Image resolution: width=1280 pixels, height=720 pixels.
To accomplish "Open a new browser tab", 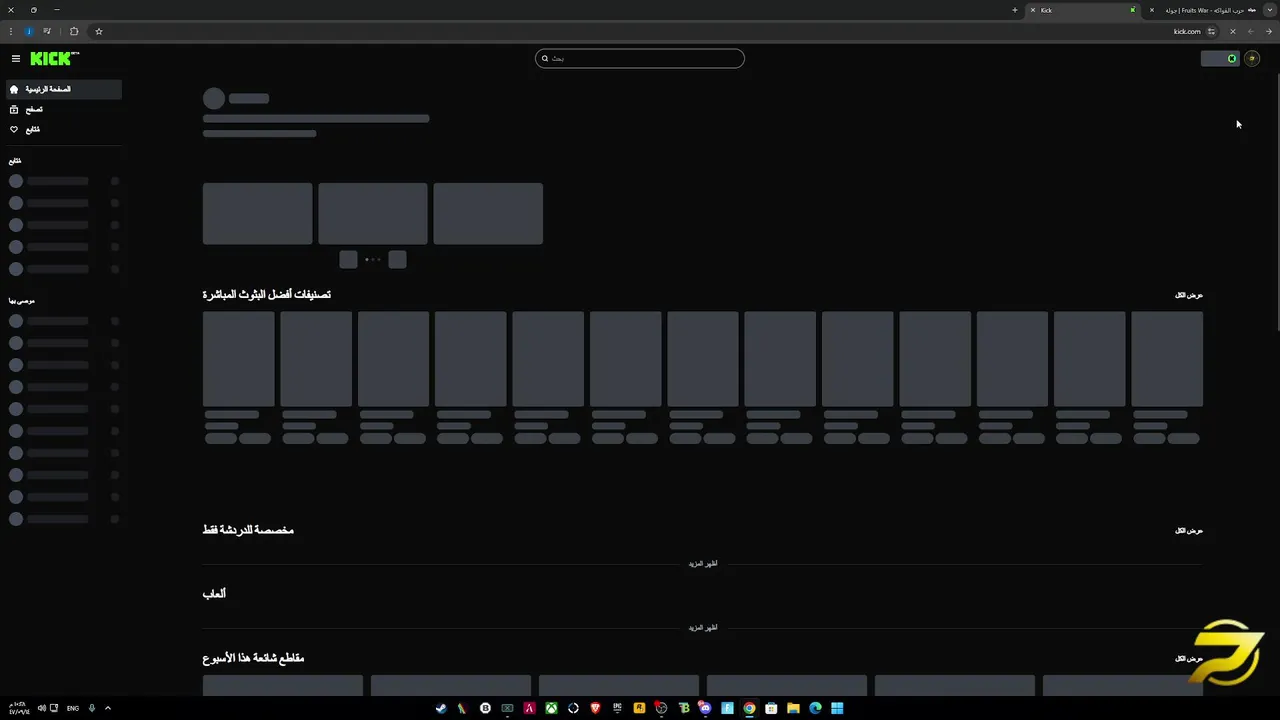I will 1015,10.
